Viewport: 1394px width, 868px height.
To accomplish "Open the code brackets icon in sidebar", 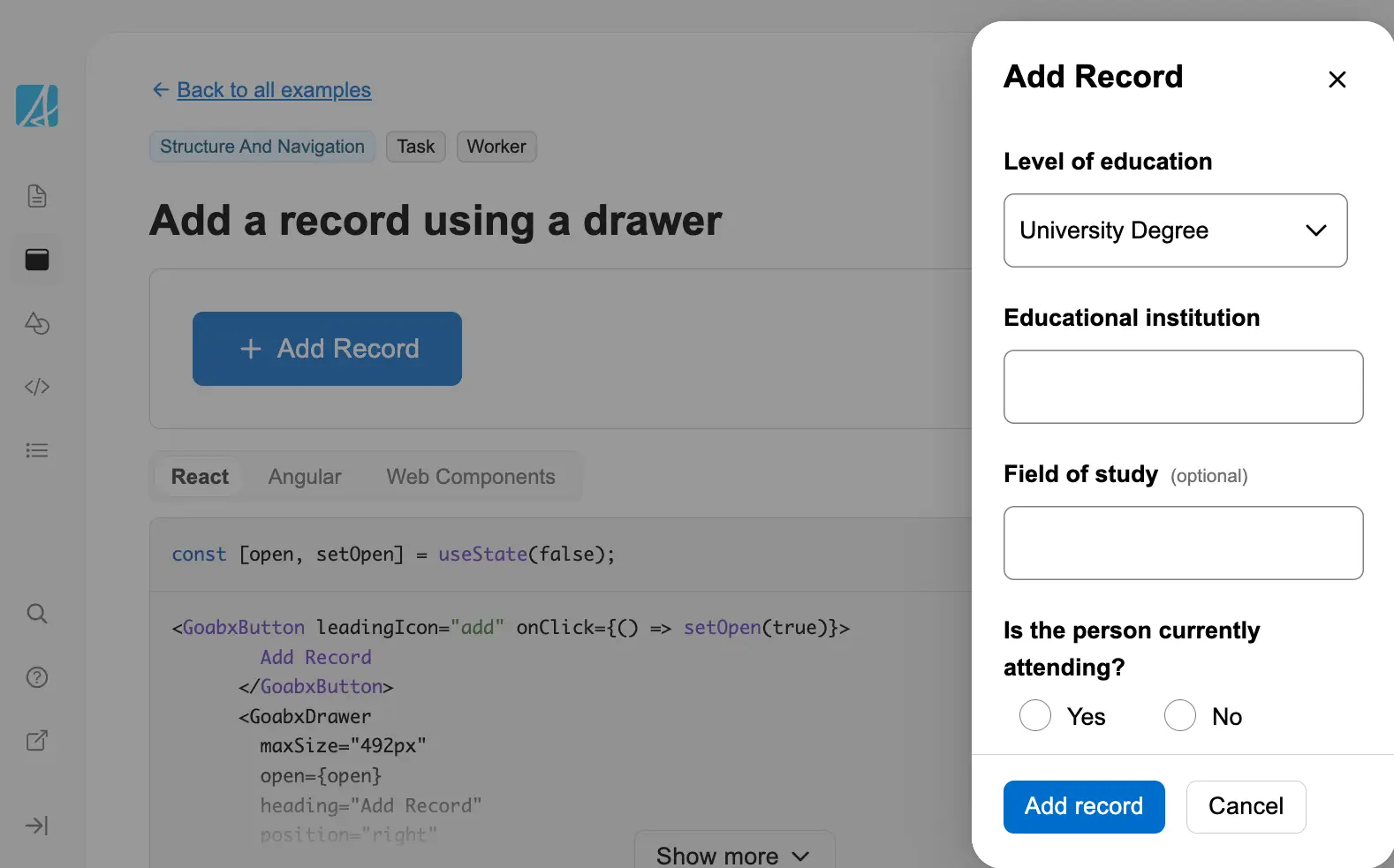I will 37,387.
